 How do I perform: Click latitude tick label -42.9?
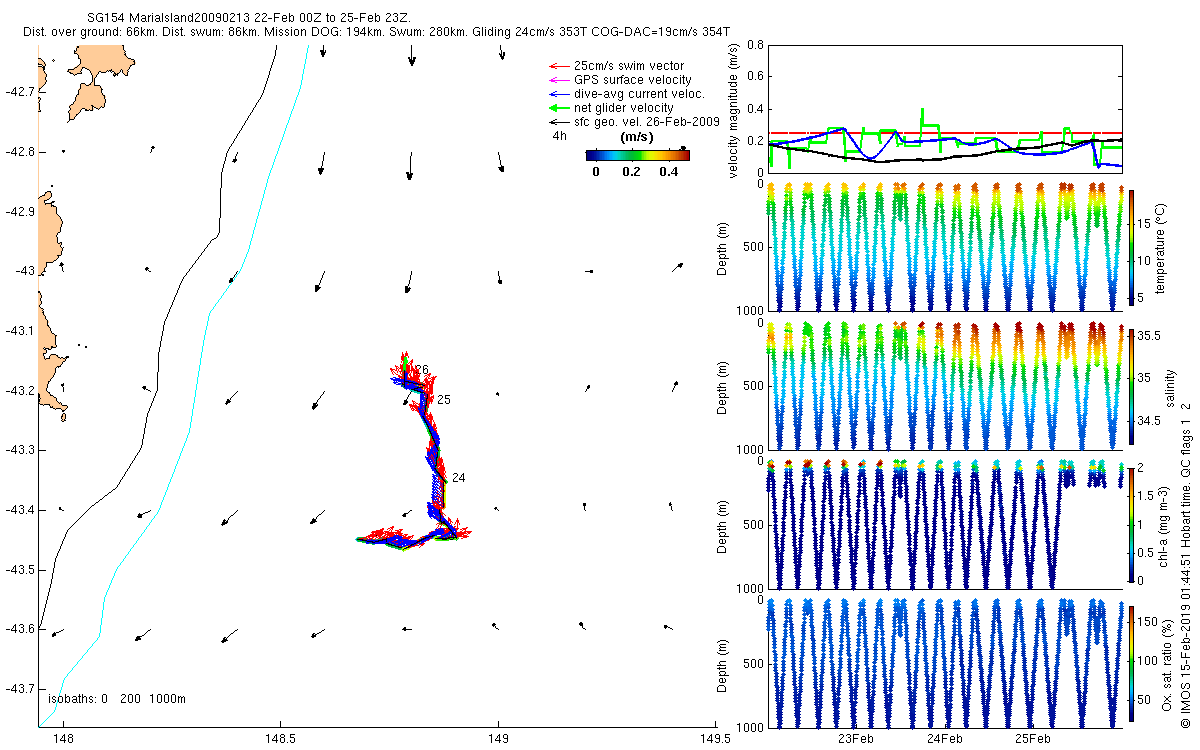[19, 211]
